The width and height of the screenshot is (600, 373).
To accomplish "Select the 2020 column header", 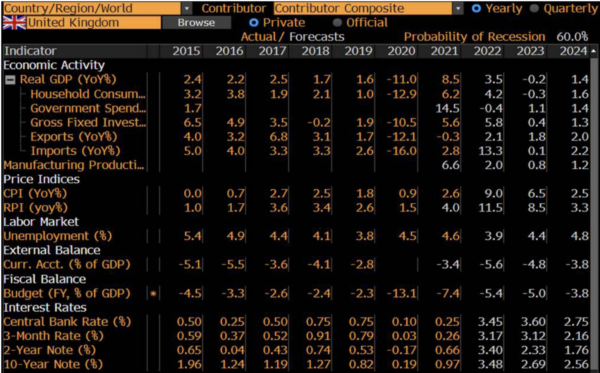I will tap(401, 51).
